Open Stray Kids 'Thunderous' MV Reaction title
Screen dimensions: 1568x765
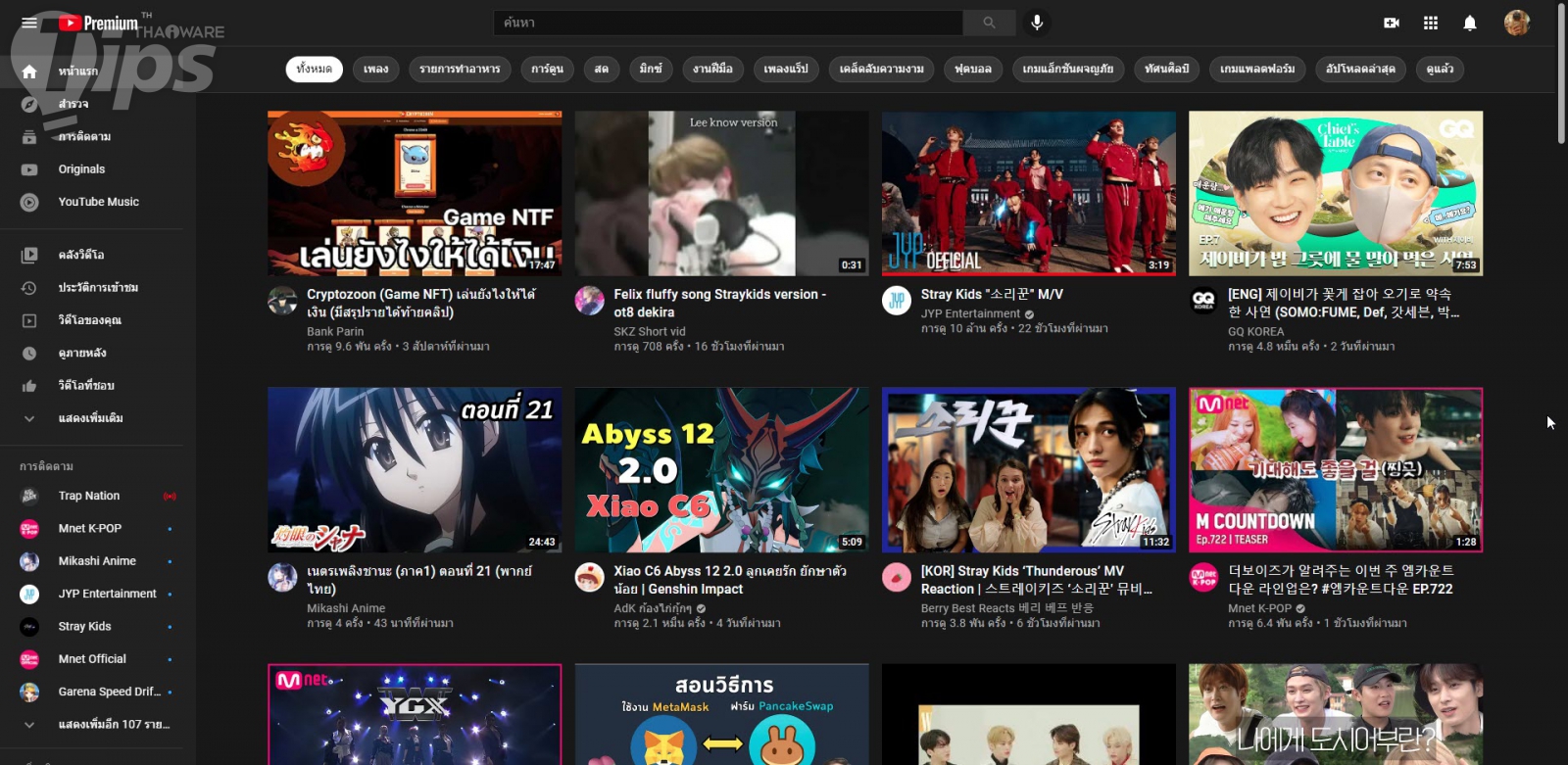pos(1037,579)
